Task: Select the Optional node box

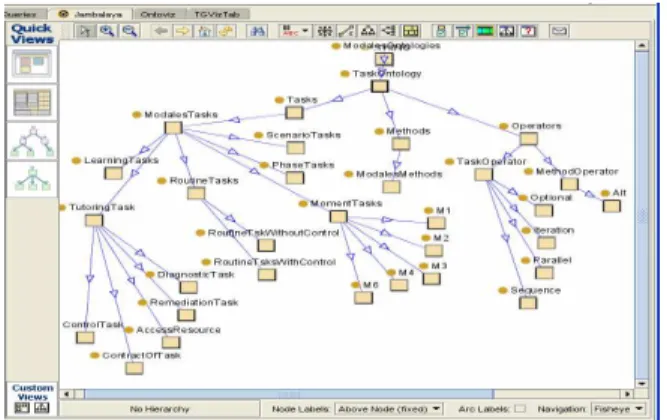Action: click(544, 210)
